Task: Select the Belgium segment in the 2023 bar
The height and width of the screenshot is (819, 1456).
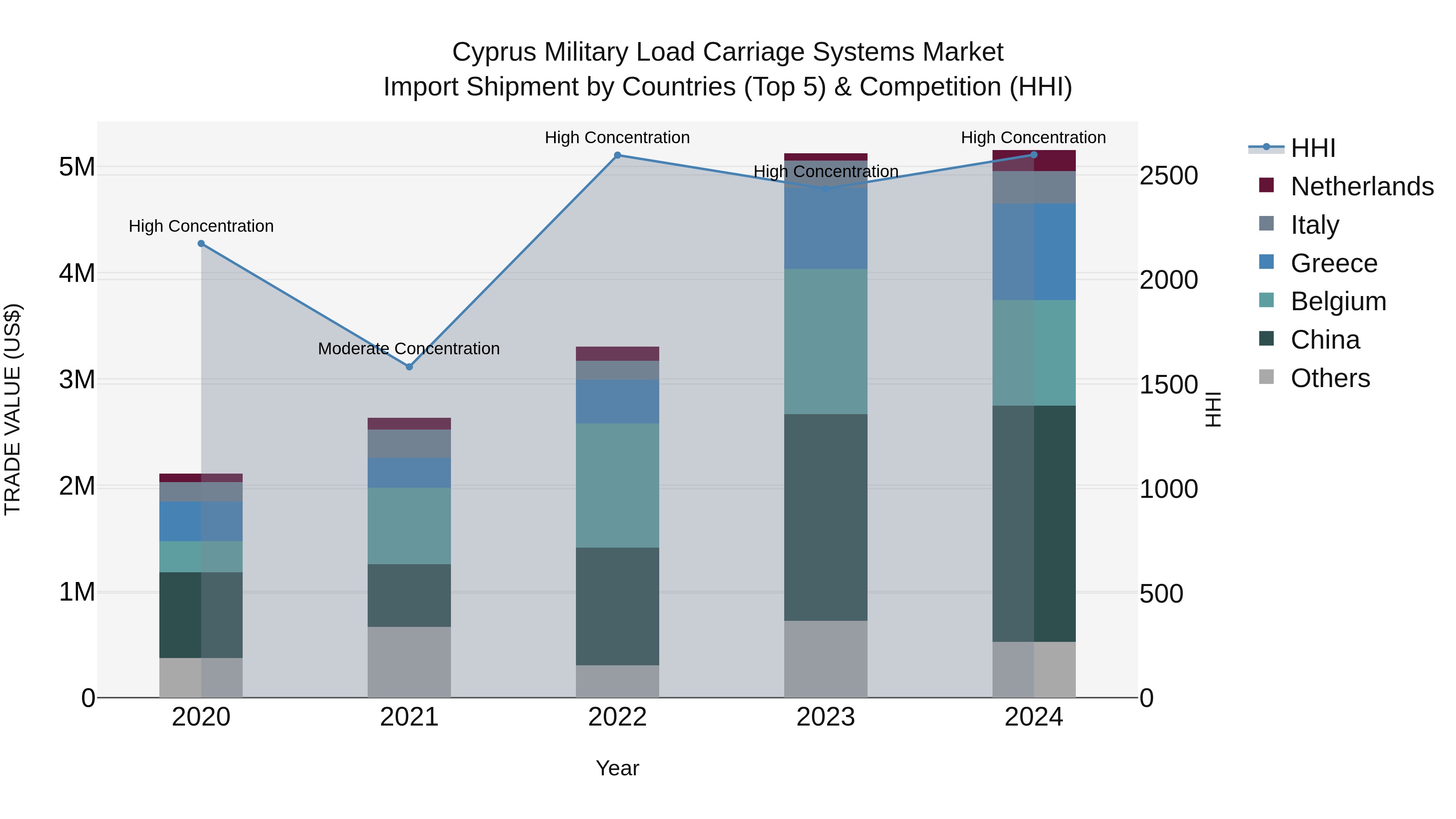Action: 826,341
